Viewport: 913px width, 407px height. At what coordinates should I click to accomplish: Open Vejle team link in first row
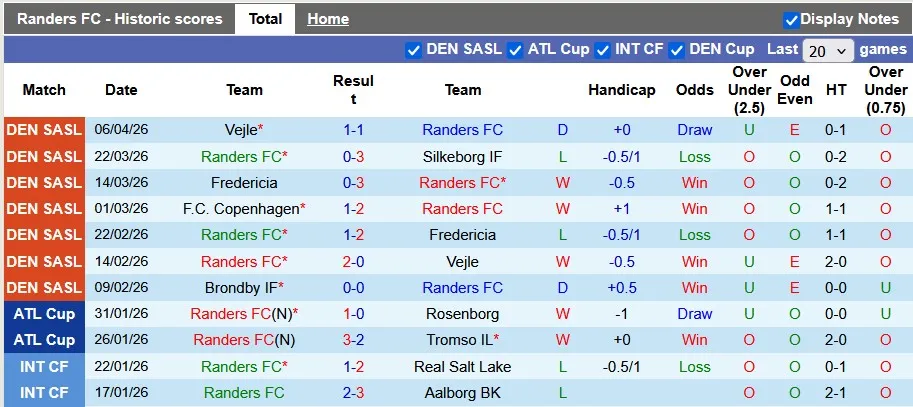pyautogui.click(x=241, y=130)
